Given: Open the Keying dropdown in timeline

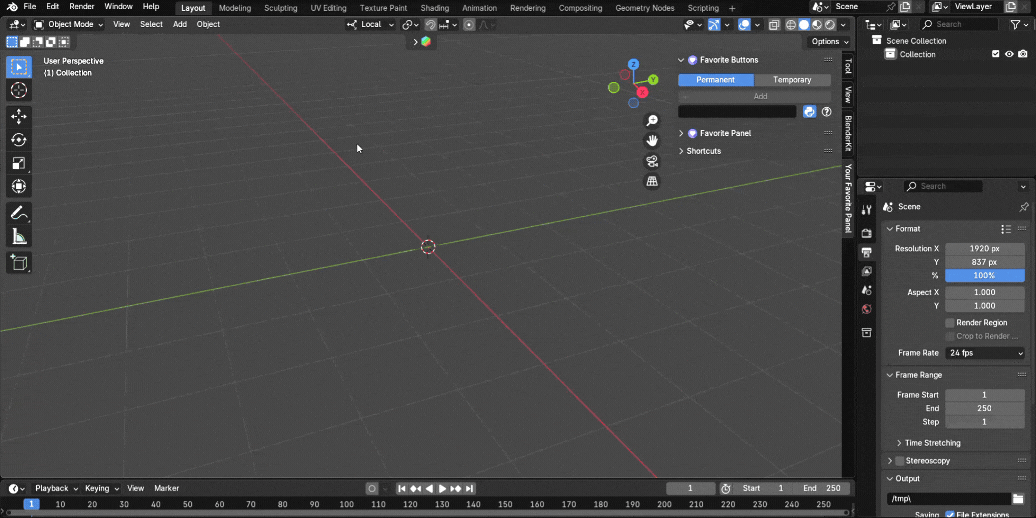Looking at the screenshot, I should 102,488.
